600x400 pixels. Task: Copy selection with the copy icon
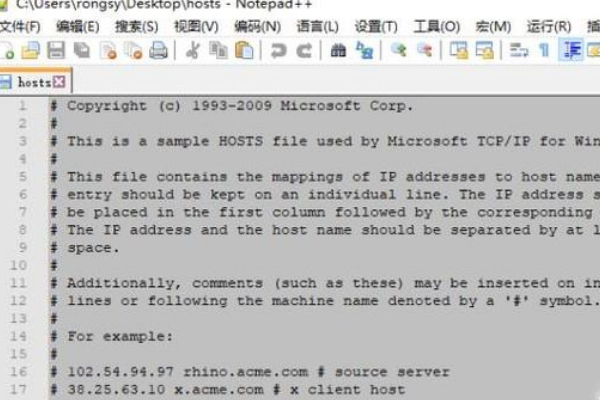(x=218, y=50)
